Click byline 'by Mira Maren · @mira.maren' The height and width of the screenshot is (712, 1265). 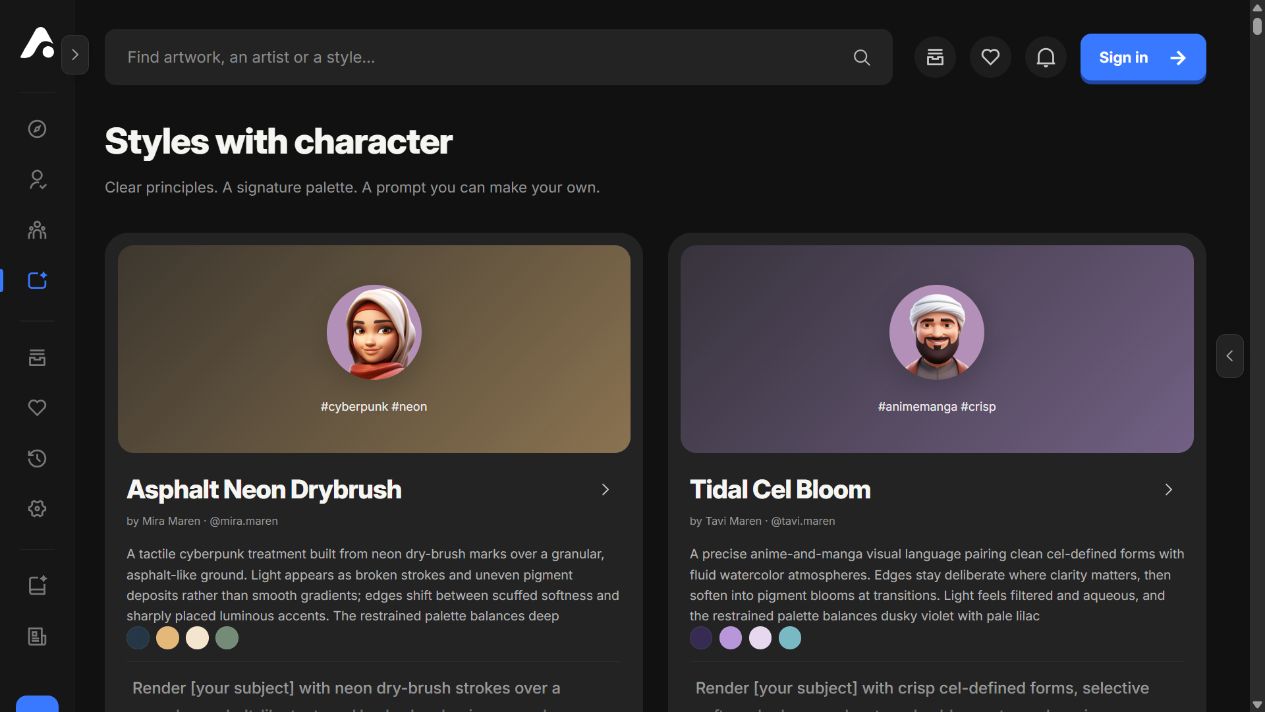202,521
